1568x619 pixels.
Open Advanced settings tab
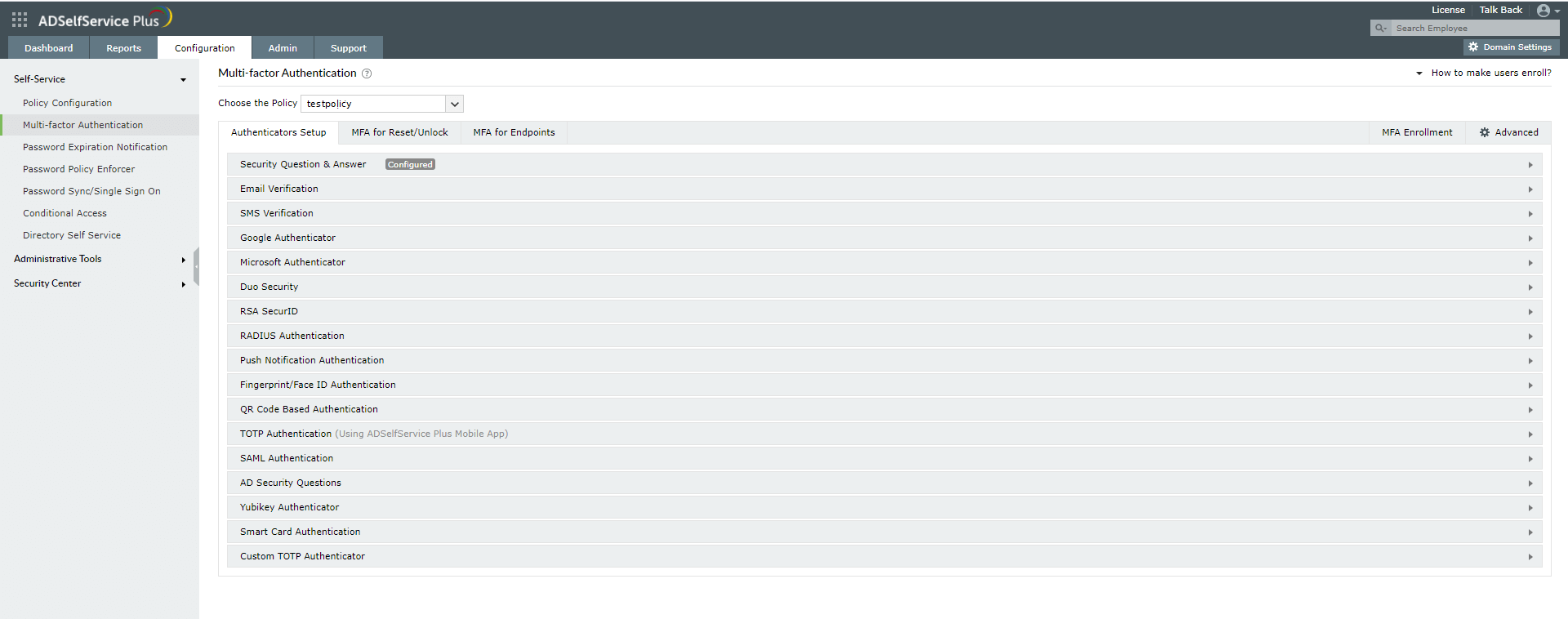pos(1508,132)
